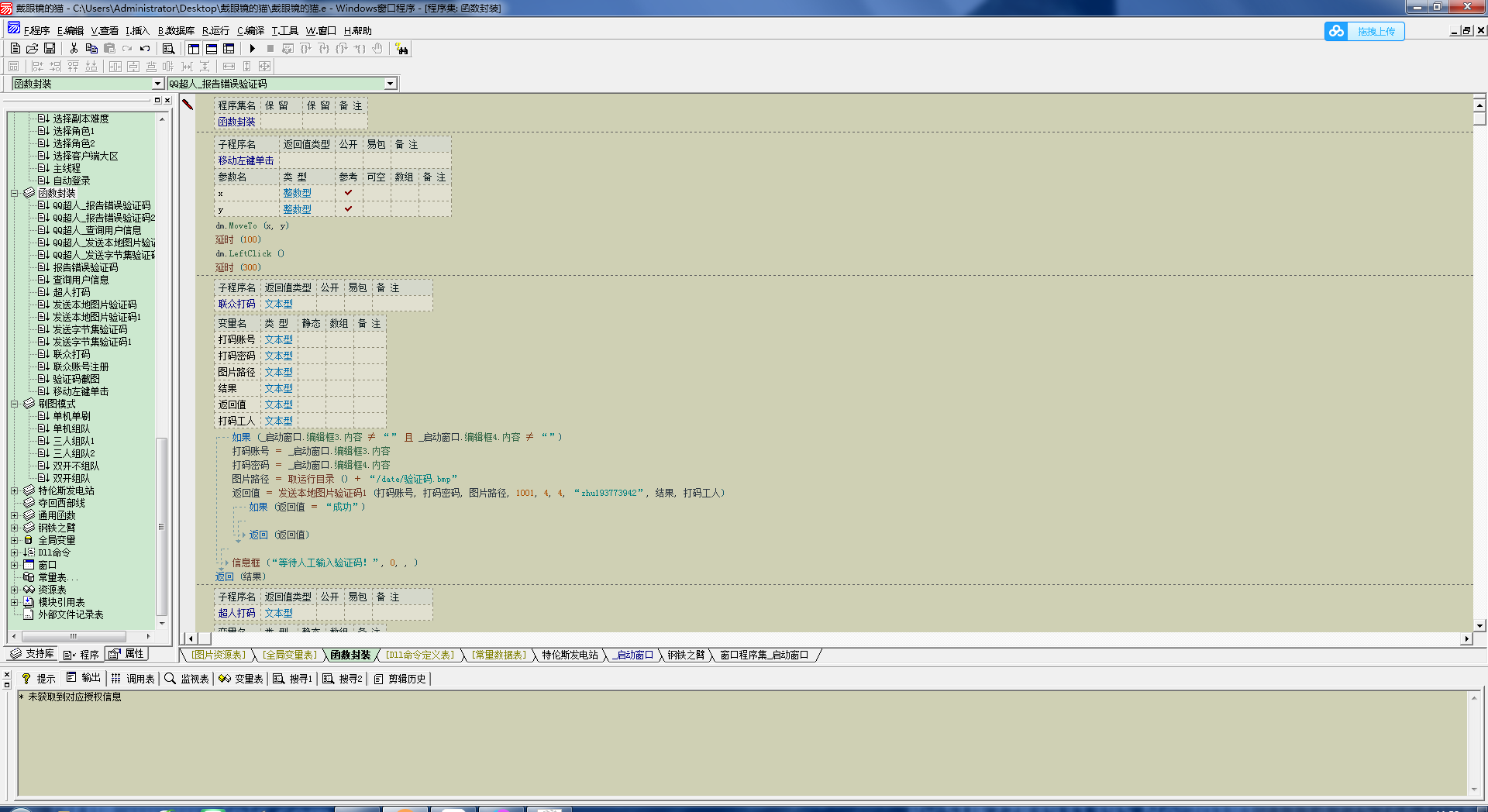Image resolution: width=1488 pixels, height=812 pixels.
Task: Click the Save floppy disk icon
Action: 50,48
